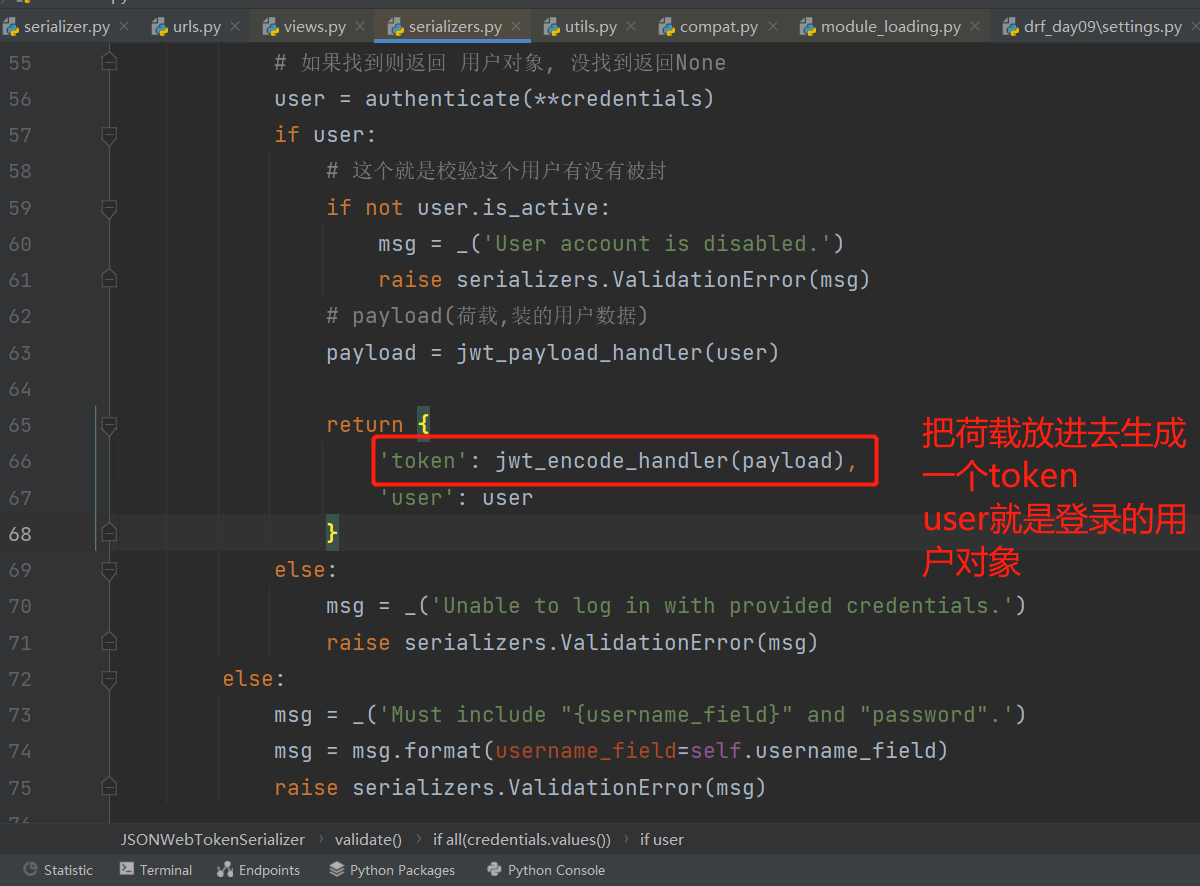Close the module_loading.py editor tab
Image resolution: width=1200 pixels, height=886 pixels.
click(x=976, y=27)
